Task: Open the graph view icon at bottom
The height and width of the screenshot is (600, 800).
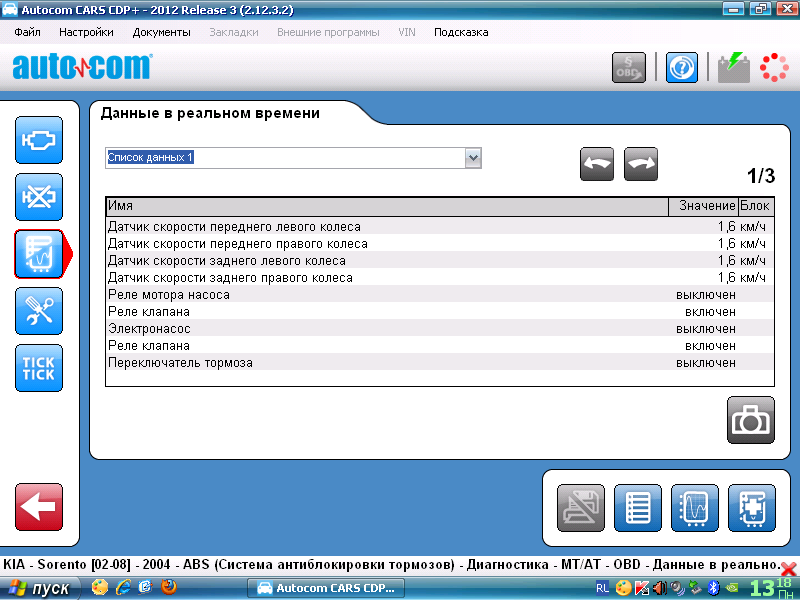Action: [695, 507]
